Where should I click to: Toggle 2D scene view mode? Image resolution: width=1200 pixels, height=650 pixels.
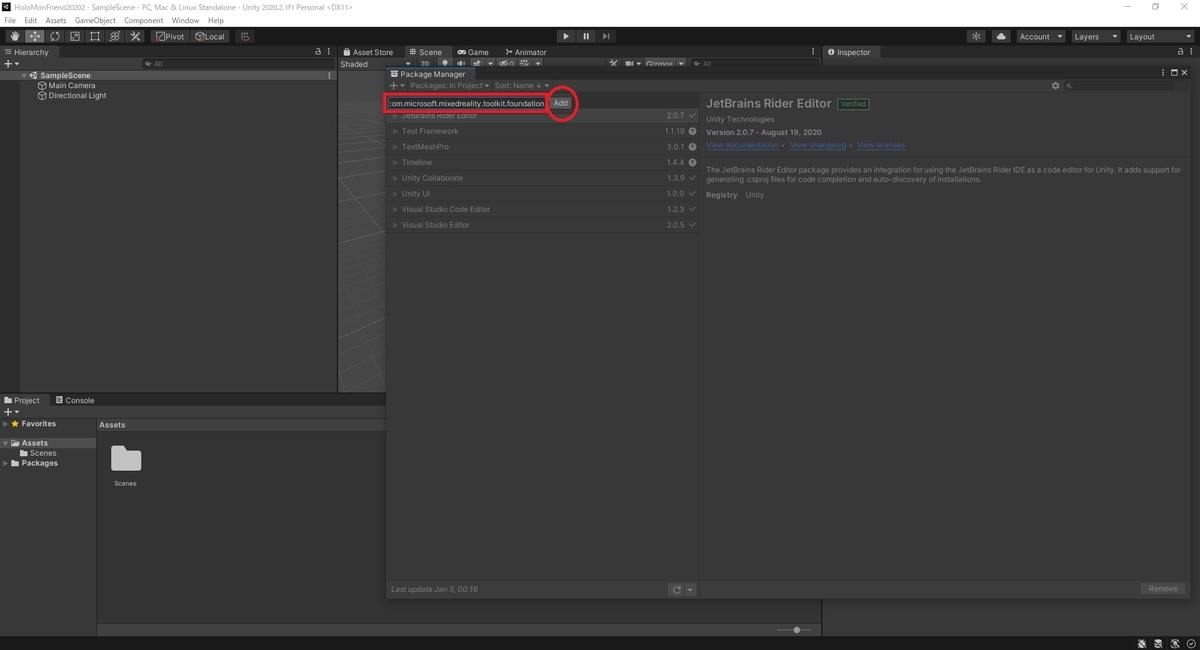tap(425, 64)
